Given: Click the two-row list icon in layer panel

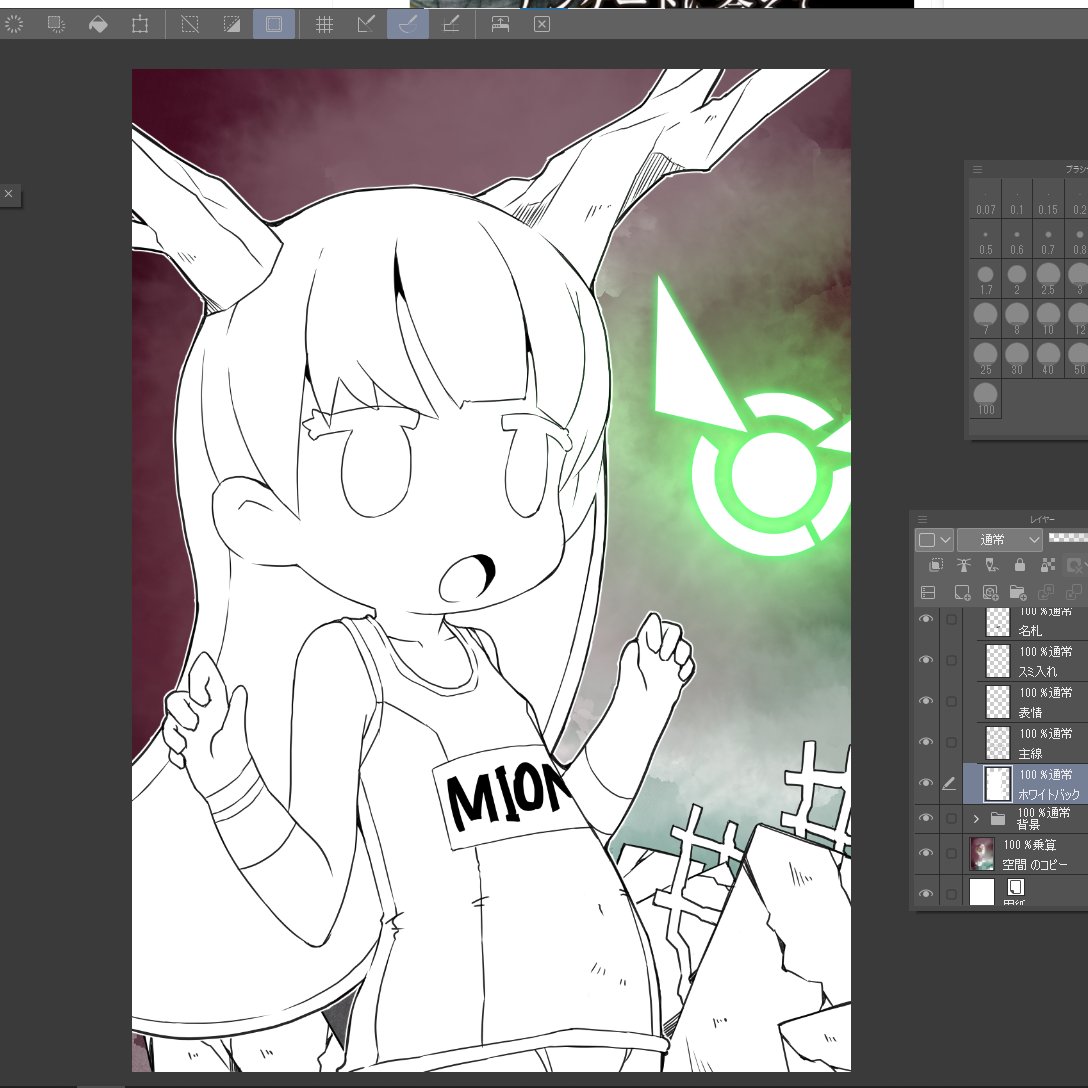Looking at the screenshot, I should pos(928,593).
